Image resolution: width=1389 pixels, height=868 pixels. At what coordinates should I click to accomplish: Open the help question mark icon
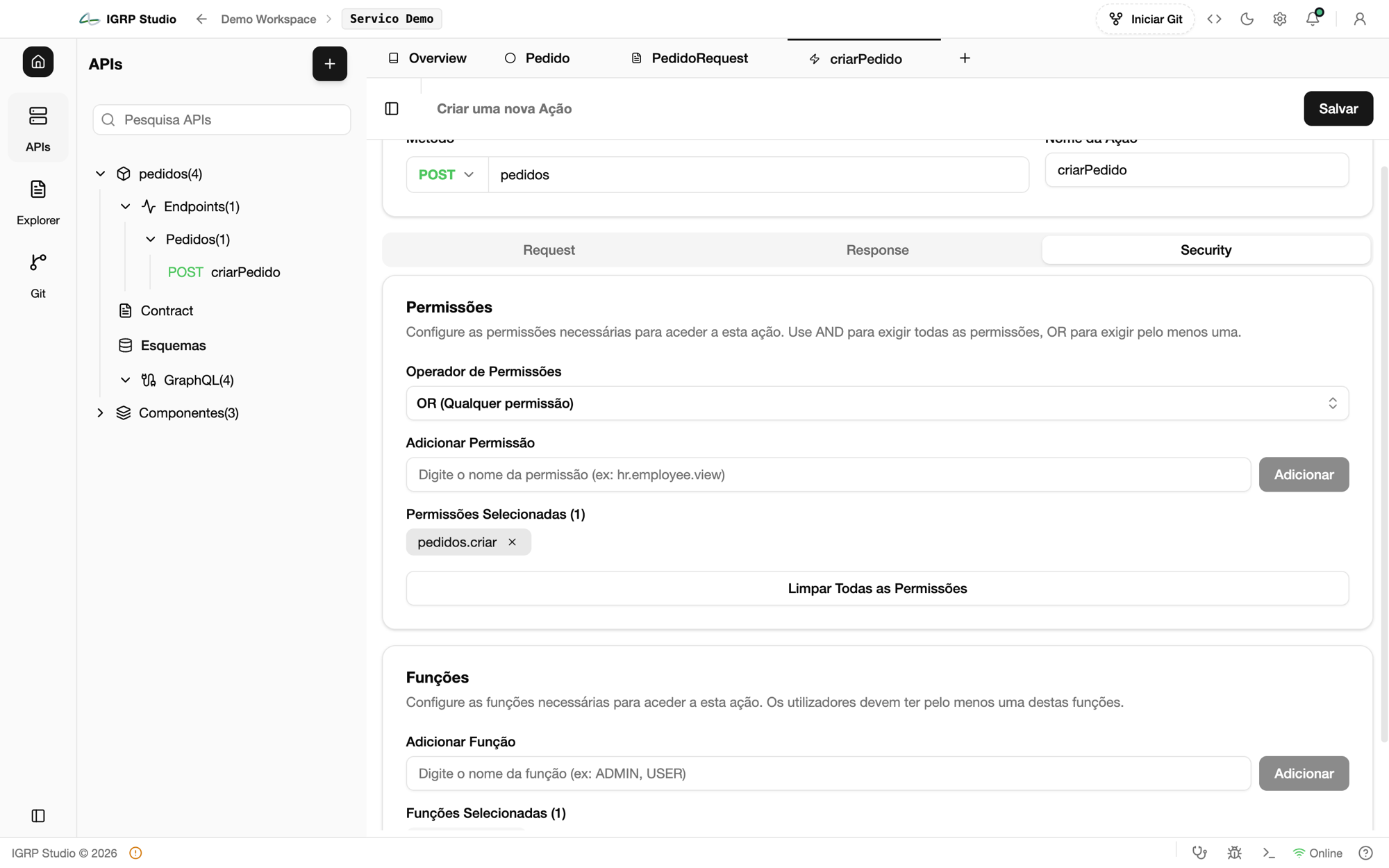pyautogui.click(x=1365, y=853)
